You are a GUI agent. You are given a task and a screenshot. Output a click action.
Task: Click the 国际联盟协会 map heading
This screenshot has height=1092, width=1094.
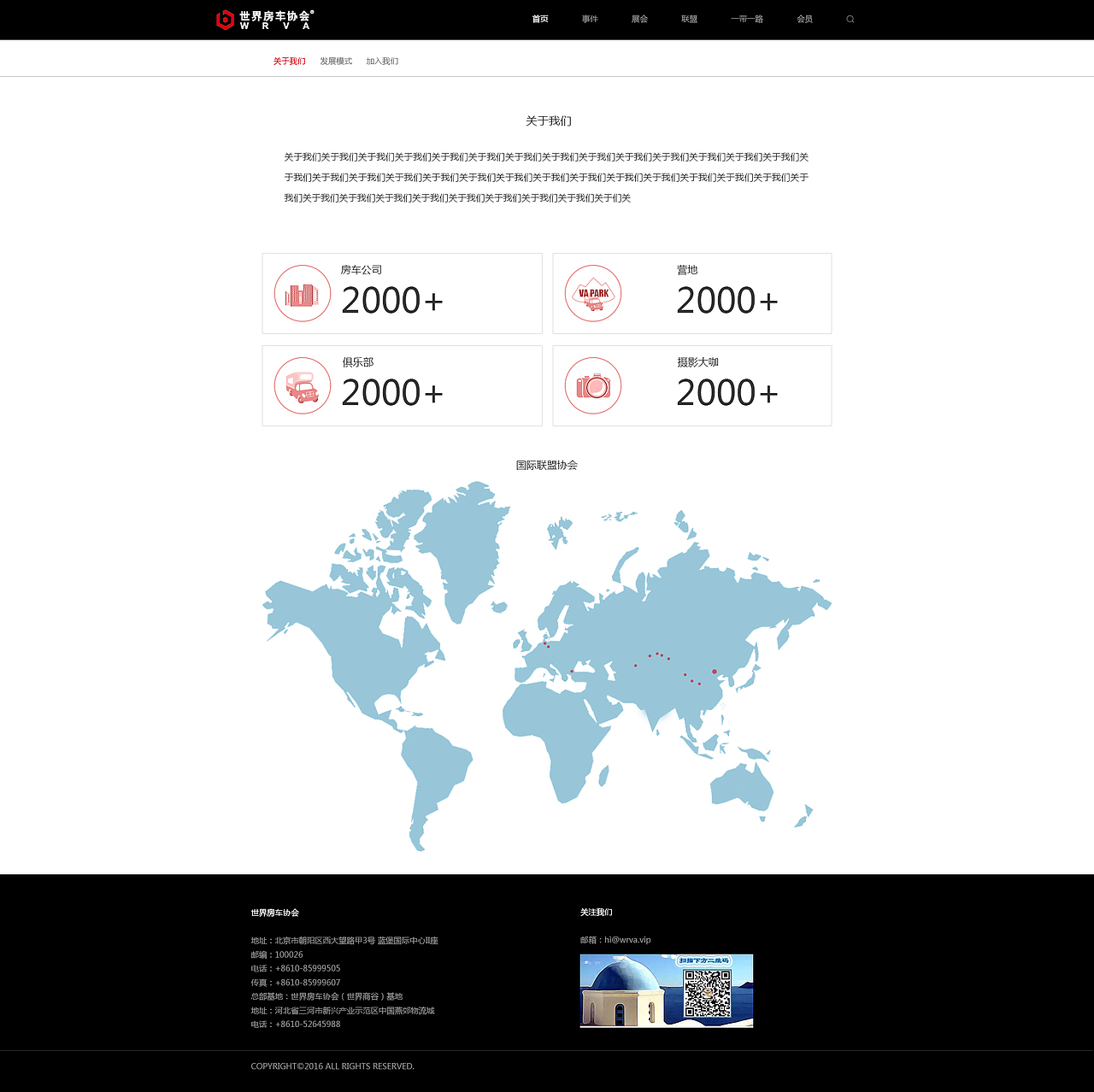[x=547, y=466]
